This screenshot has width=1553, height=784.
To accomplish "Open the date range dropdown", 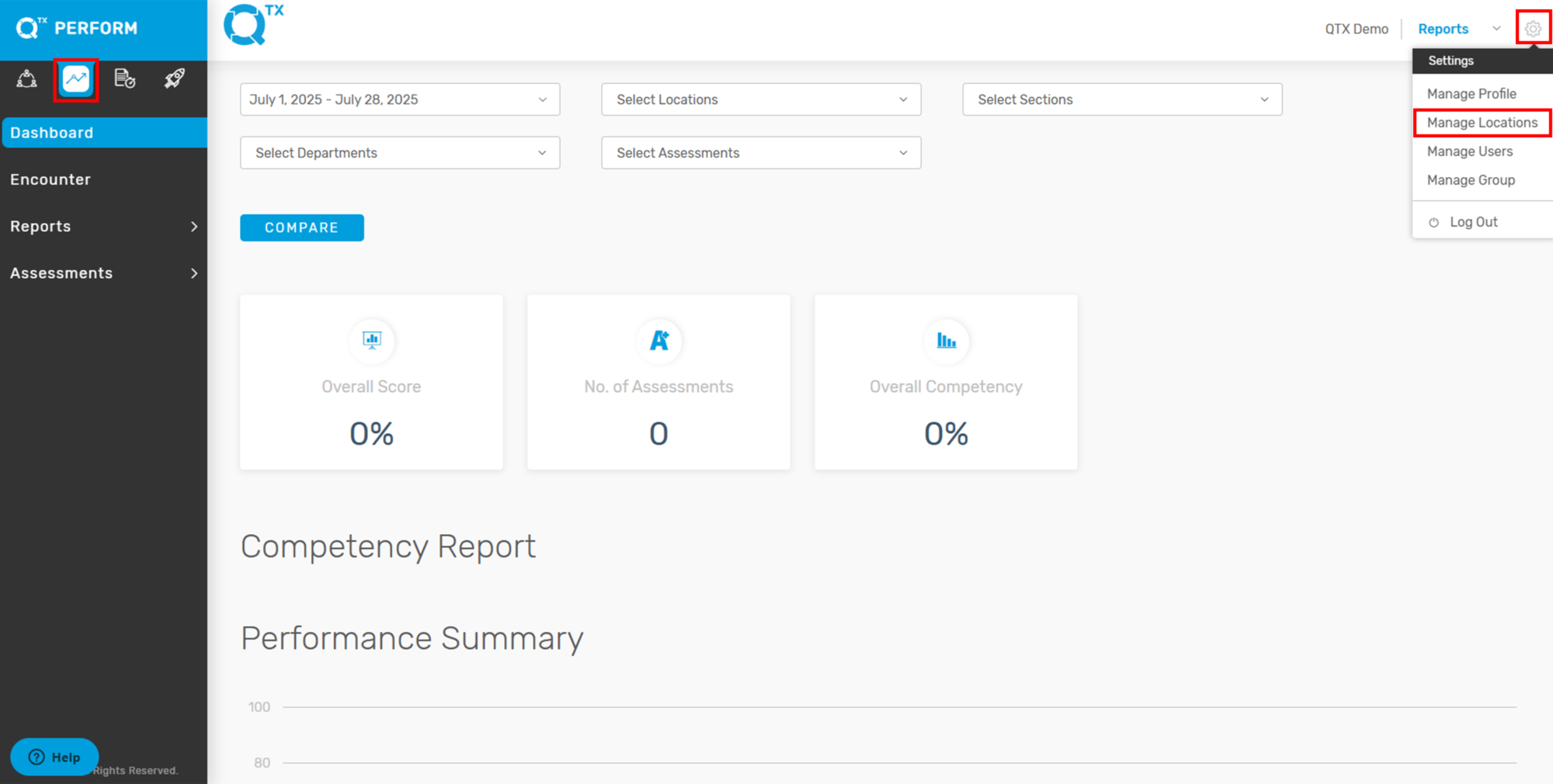I will 400,99.
